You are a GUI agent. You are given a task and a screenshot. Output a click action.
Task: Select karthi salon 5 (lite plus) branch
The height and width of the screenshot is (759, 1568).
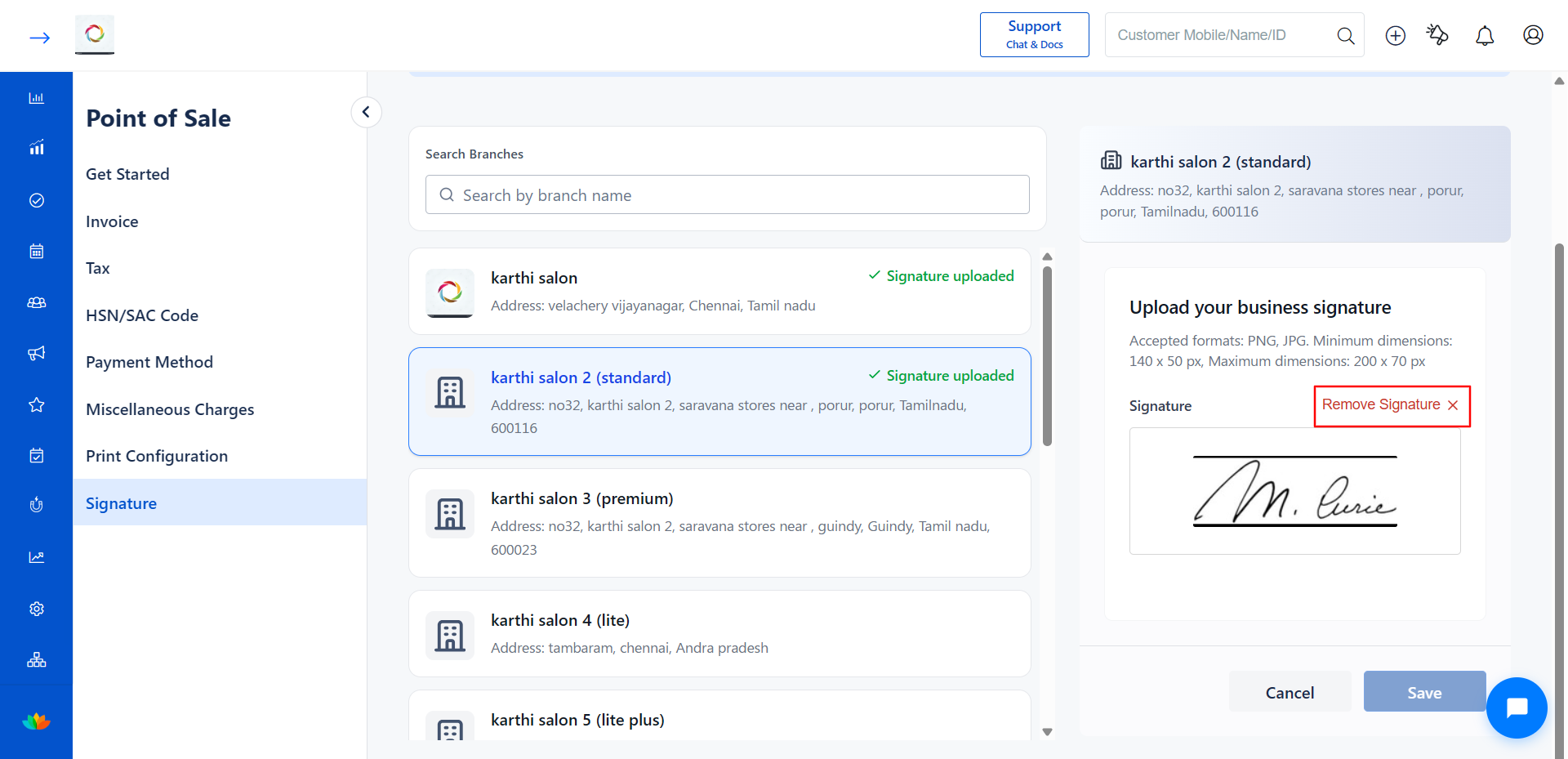[x=719, y=717]
